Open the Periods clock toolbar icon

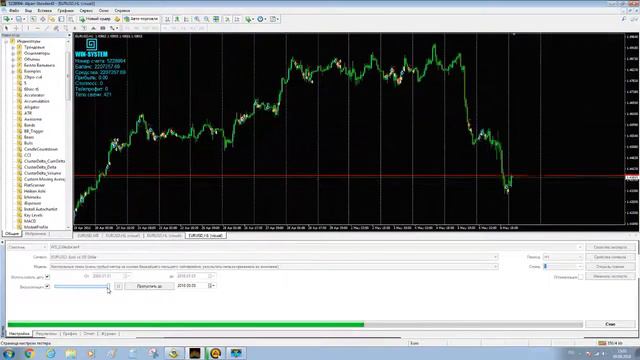[x=261, y=19]
